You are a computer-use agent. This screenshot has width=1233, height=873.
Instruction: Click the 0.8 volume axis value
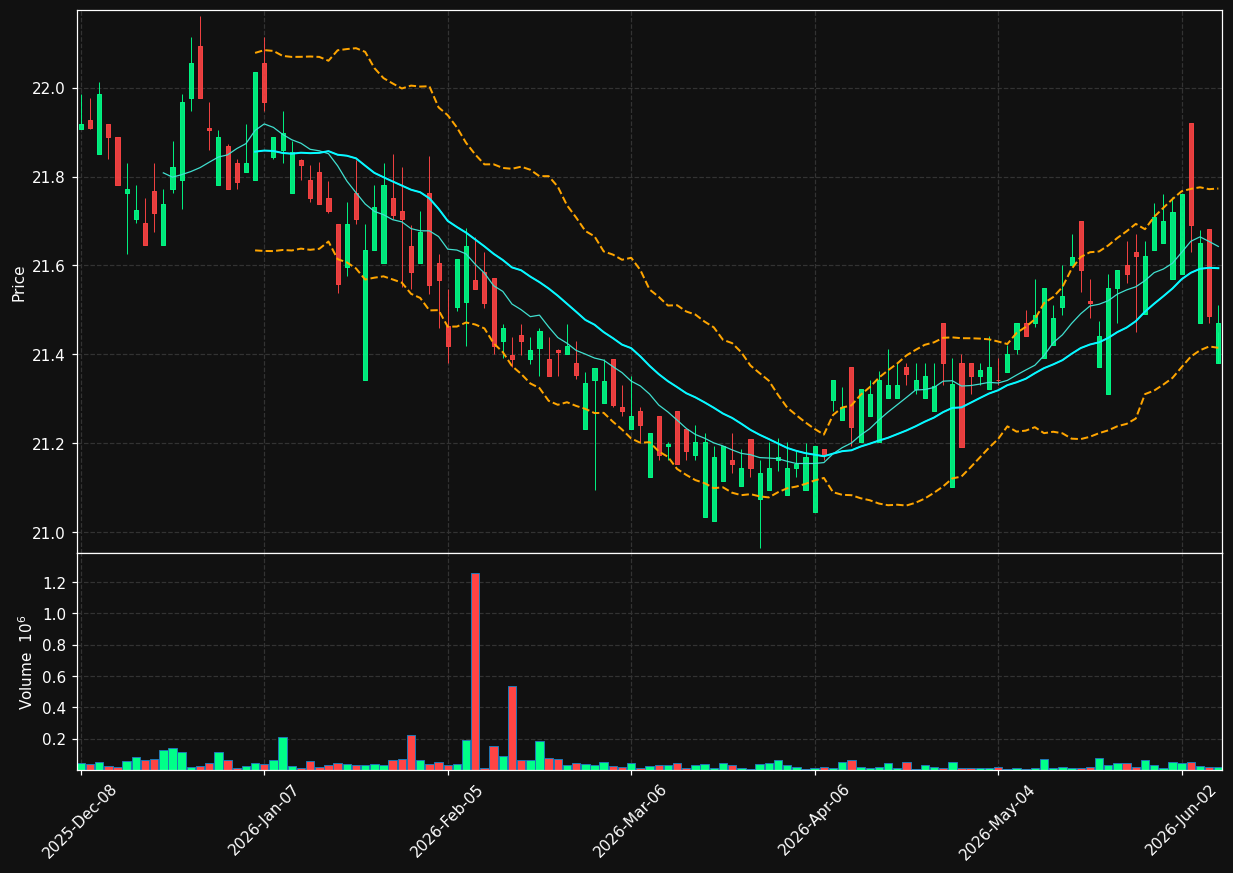pos(54,645)
